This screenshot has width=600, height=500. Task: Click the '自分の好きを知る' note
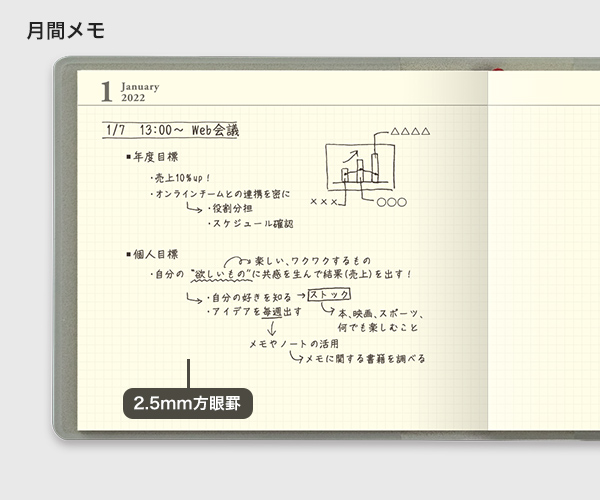tap(249, 297)
